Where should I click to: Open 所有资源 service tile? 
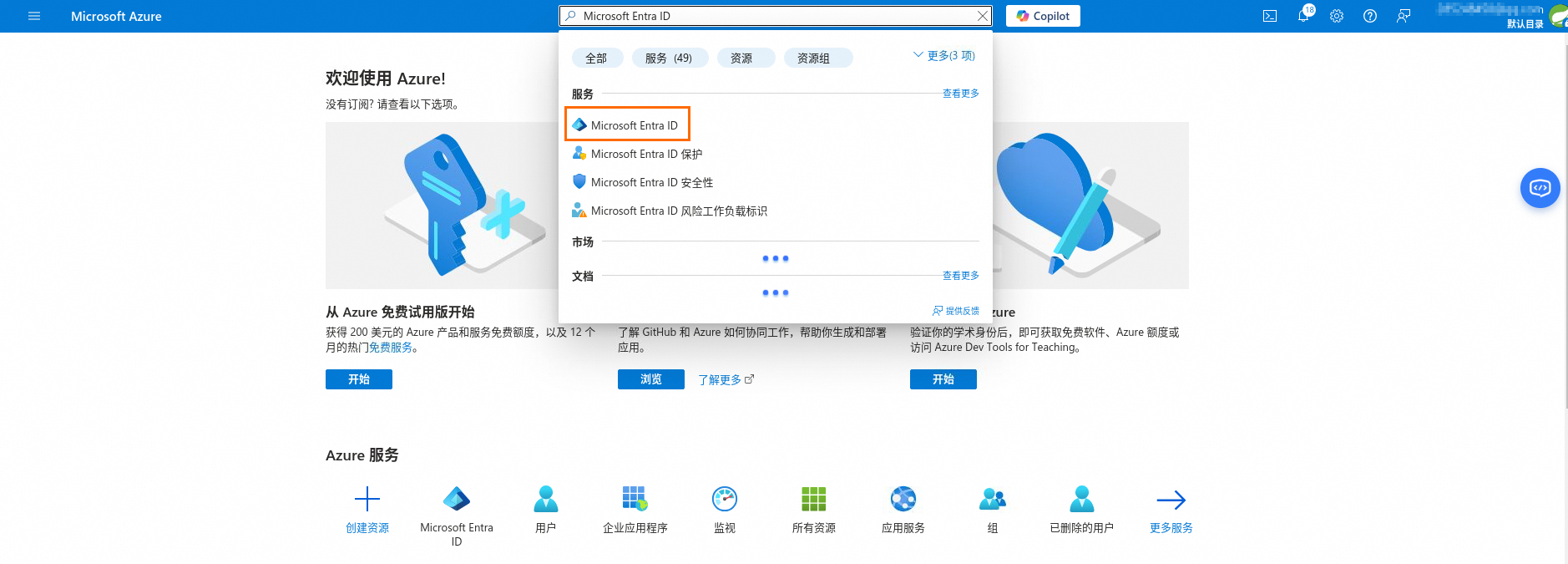click(x=814, y=508)
